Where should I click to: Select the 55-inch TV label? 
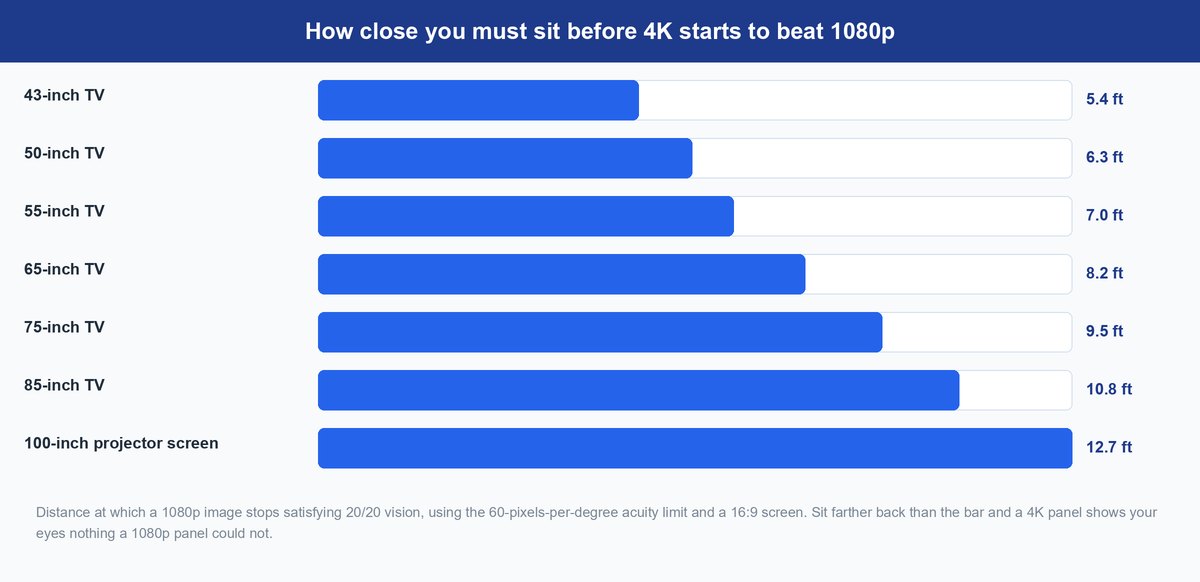click(64, 211)
